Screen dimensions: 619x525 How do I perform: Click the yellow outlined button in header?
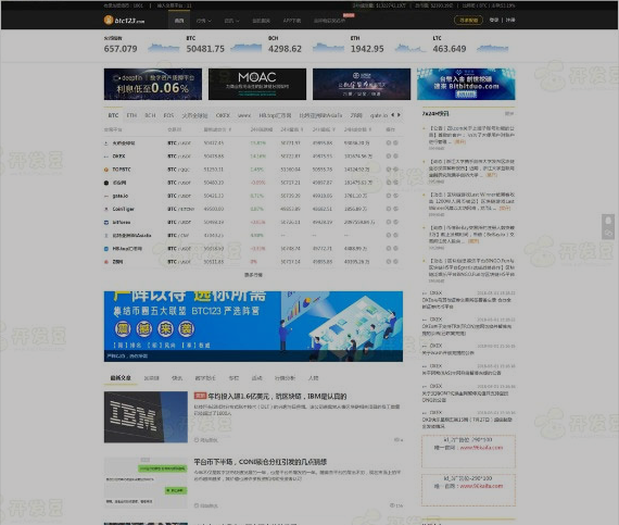click(x=468, y=20)
